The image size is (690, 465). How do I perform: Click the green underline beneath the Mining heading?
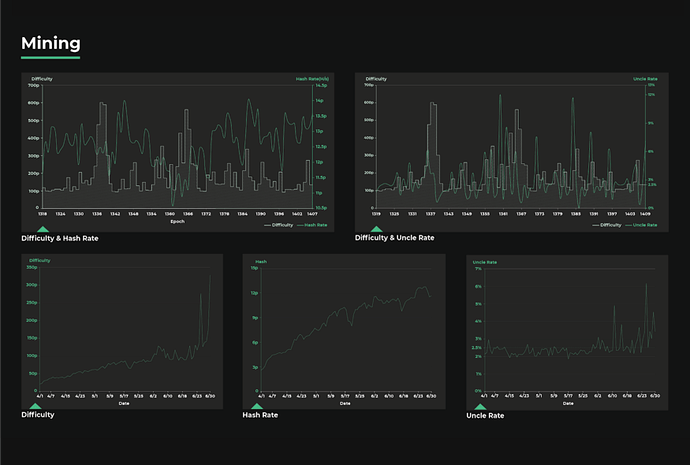[50, 58]
